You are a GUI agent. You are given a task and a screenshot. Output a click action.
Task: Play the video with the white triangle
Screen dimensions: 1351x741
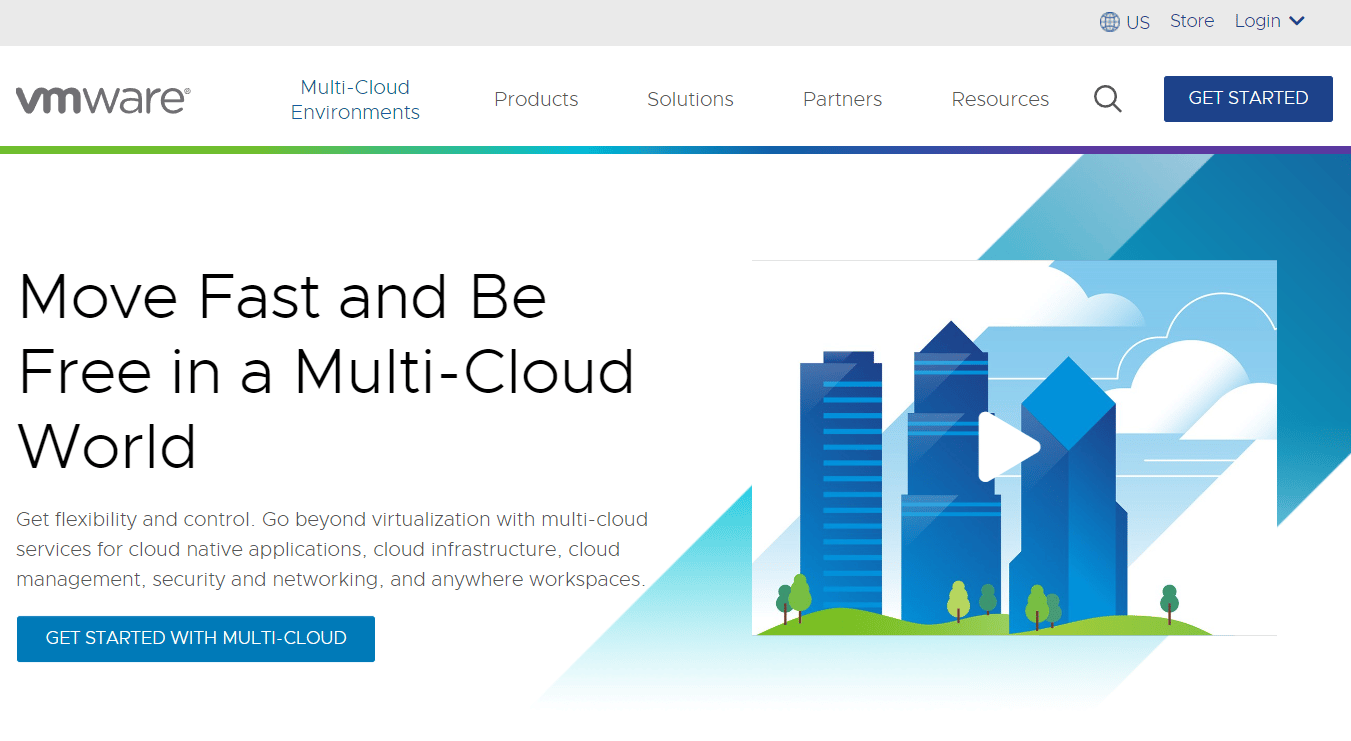pos(1007,446)
